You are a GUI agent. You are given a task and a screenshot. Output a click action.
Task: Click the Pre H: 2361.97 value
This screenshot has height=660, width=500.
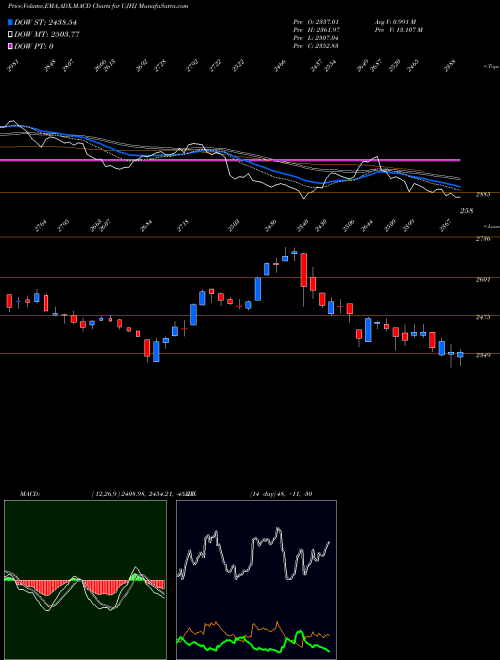316,30
